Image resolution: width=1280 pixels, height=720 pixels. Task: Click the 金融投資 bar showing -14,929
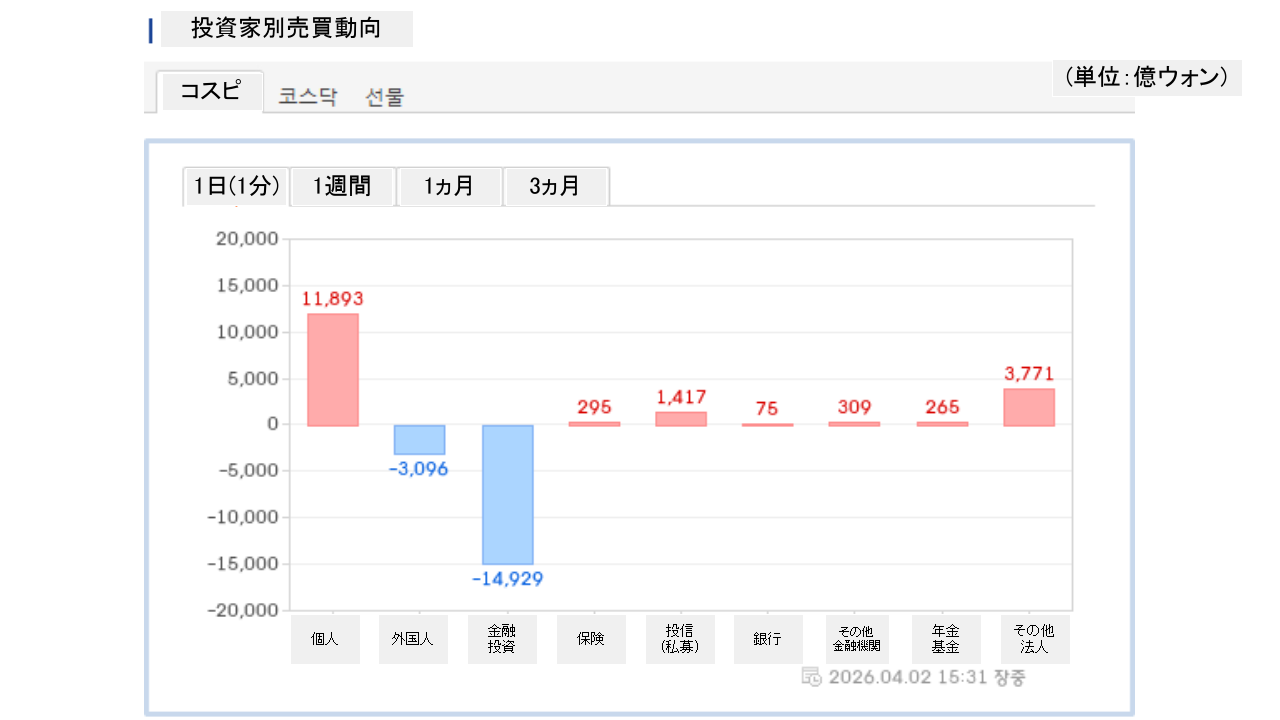pyautogui.click(x=508, y=494)
